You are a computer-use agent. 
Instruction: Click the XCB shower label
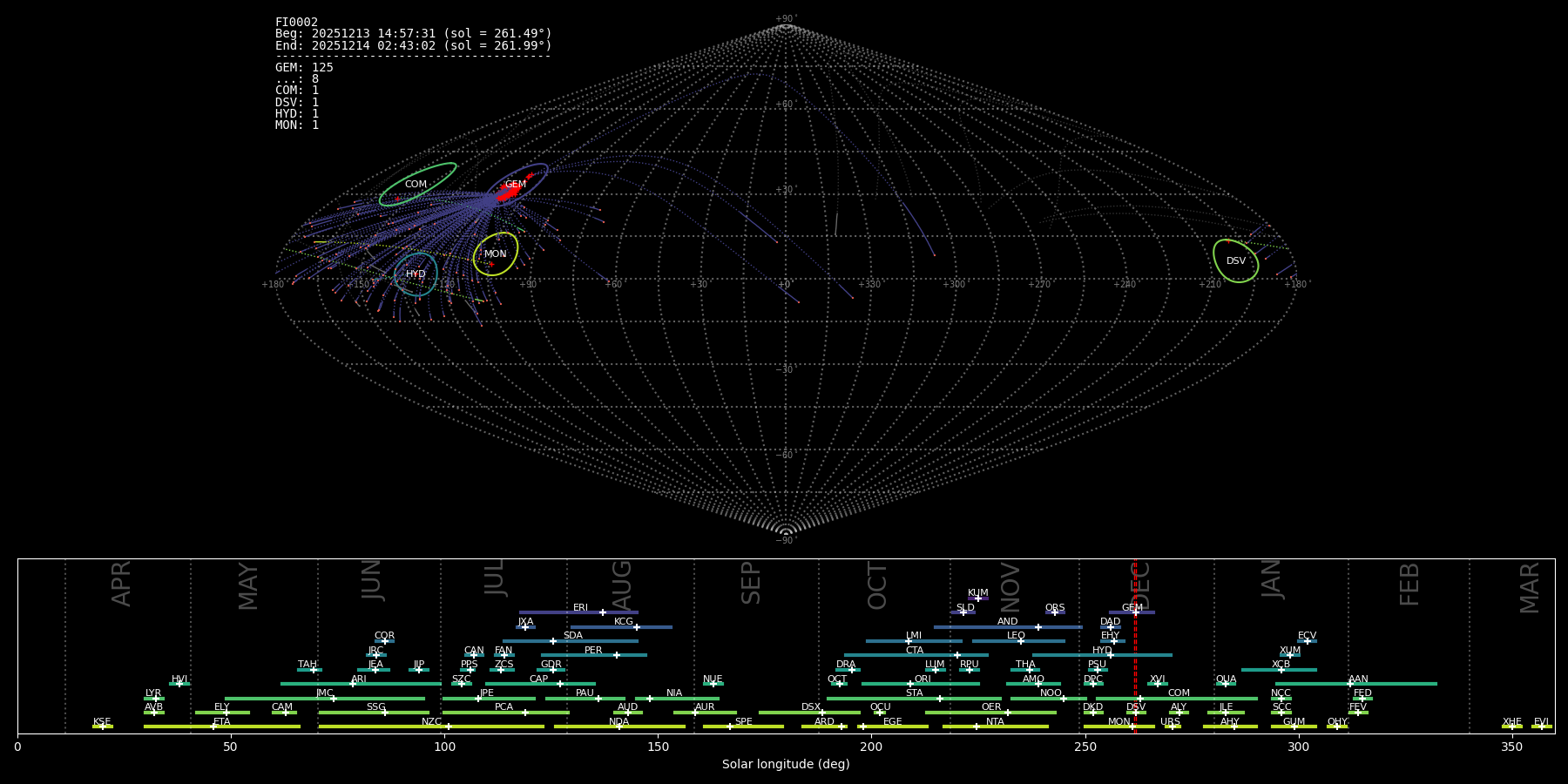(x=1281, y=665)
